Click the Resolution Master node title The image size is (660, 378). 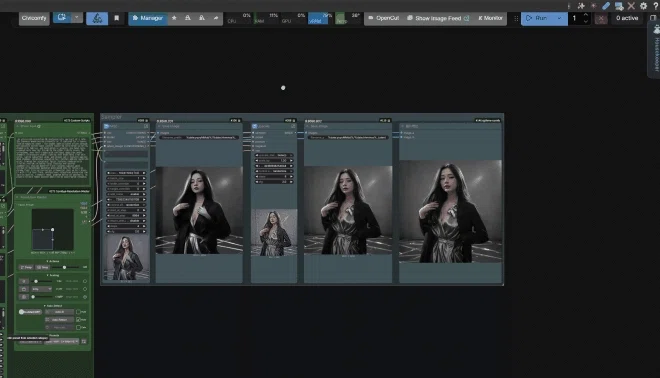(x=34, y=197)
